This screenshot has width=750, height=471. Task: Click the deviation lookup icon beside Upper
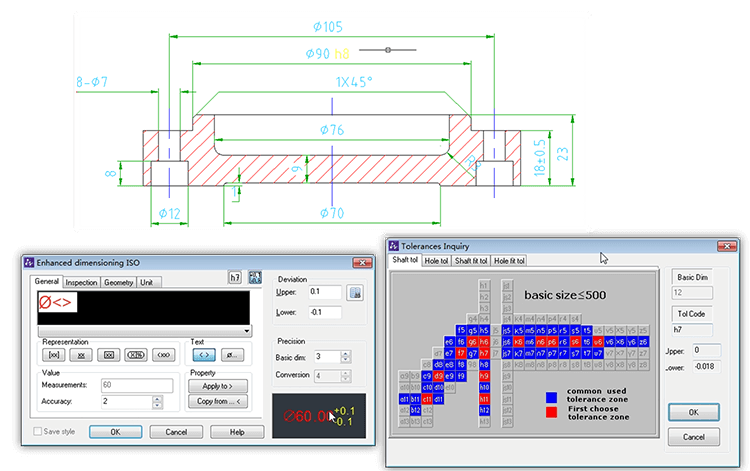[353, 293]
